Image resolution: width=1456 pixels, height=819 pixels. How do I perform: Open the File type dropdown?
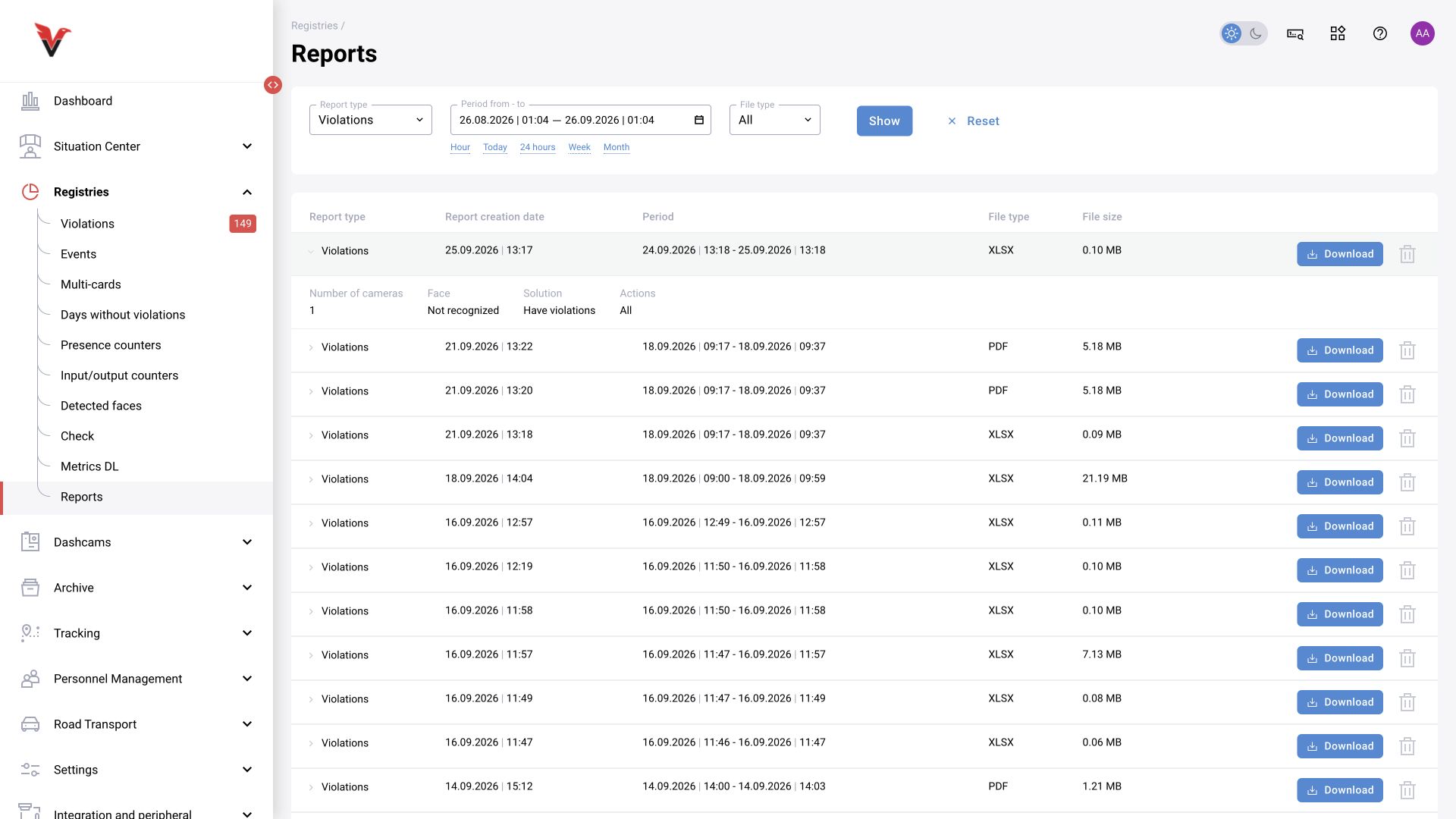click(775, 120)
